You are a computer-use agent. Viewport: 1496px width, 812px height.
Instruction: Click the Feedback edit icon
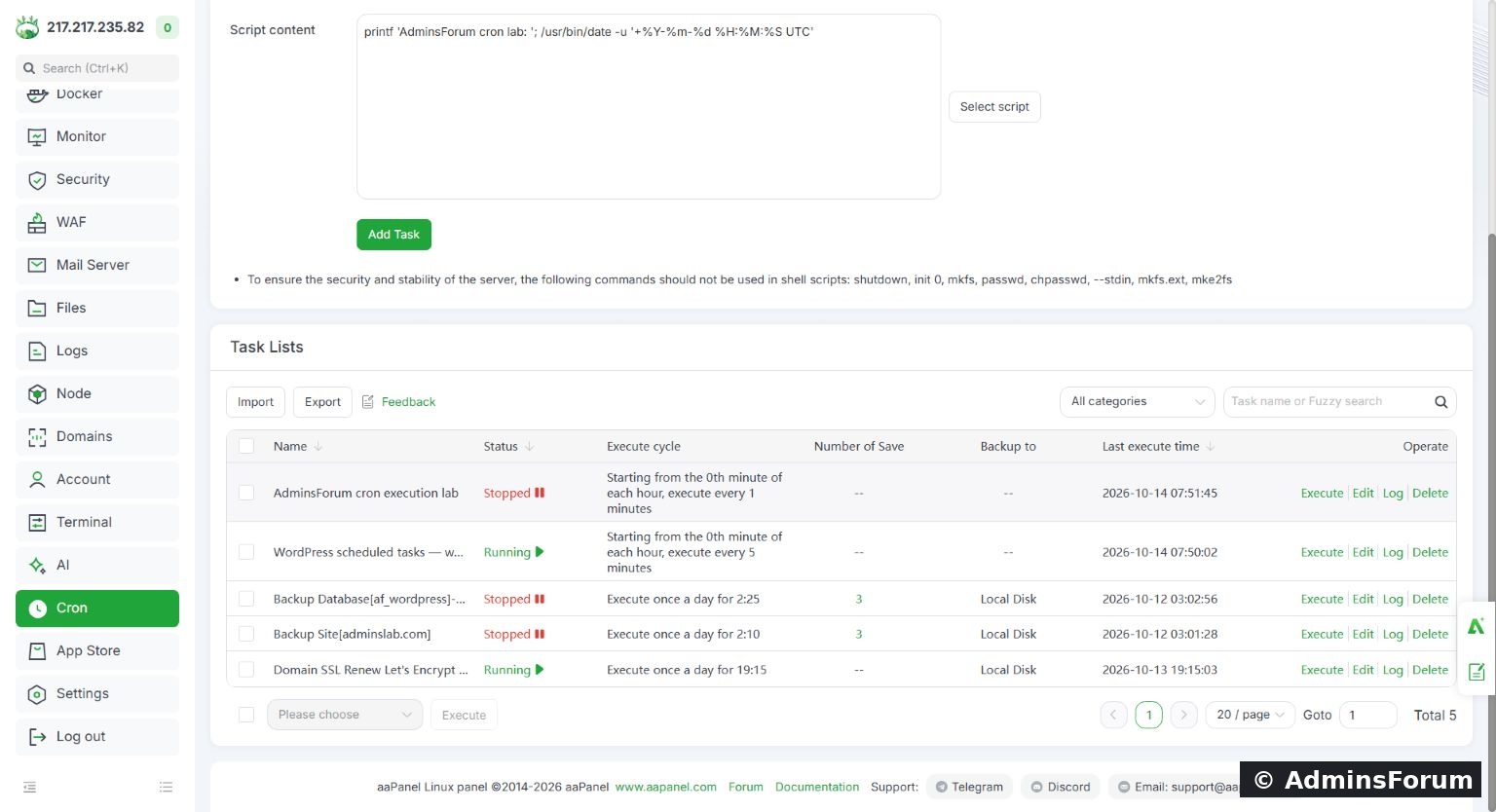(x=368, y=401)
